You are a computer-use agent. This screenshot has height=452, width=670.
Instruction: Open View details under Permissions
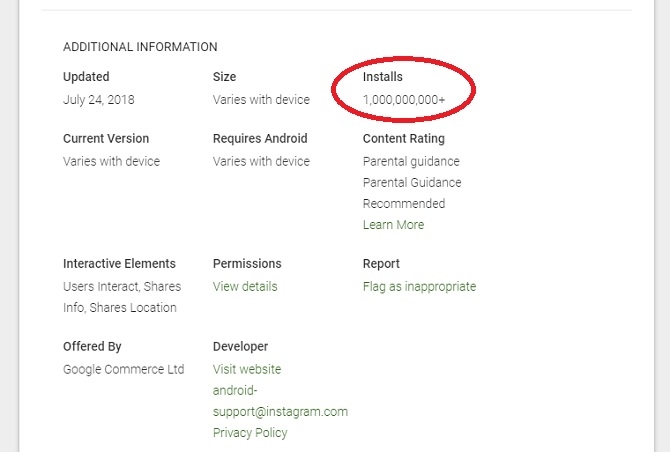click(245, 286)
